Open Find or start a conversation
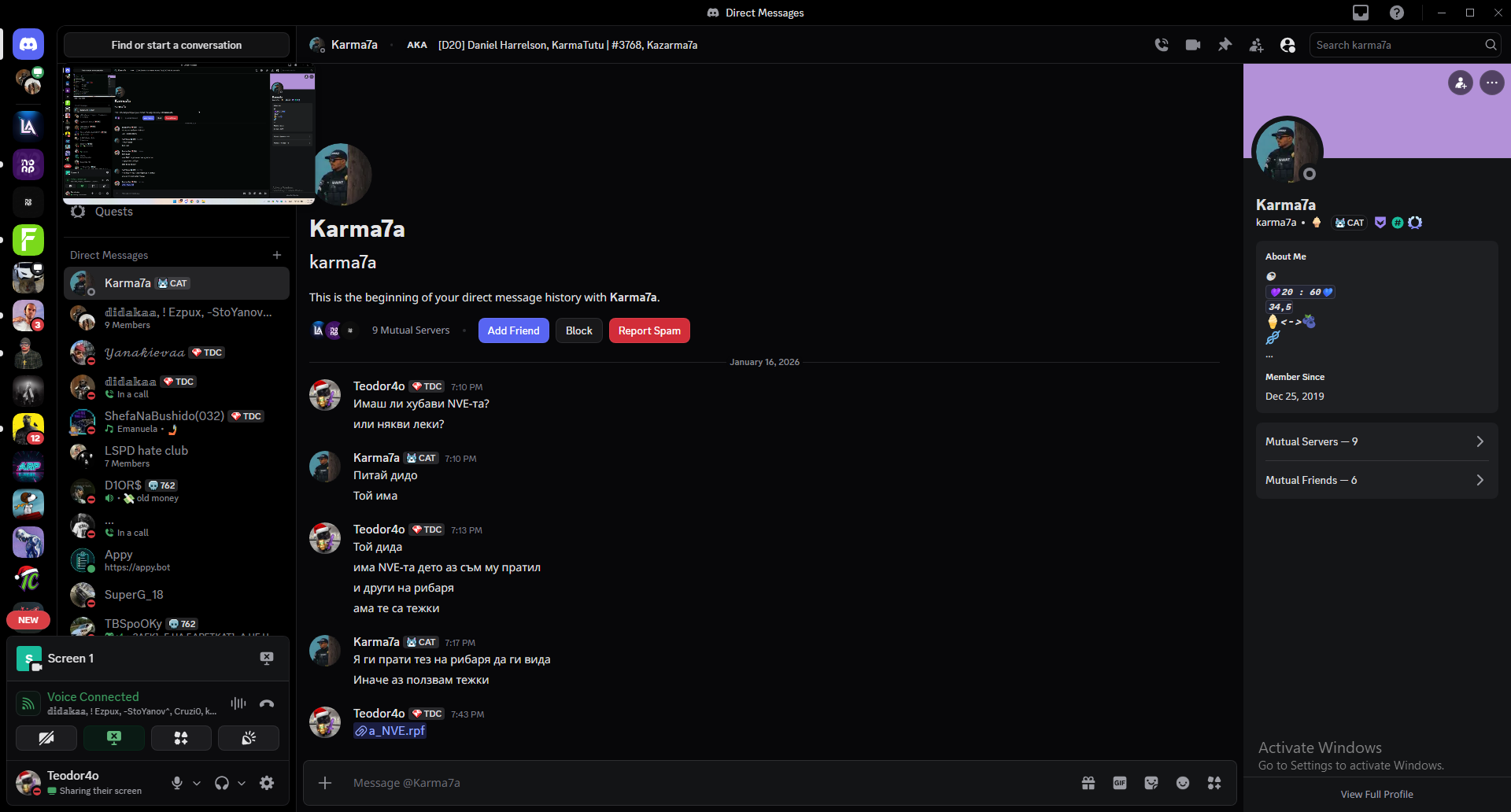1511x812 pixels. click(x=176, y=45)
